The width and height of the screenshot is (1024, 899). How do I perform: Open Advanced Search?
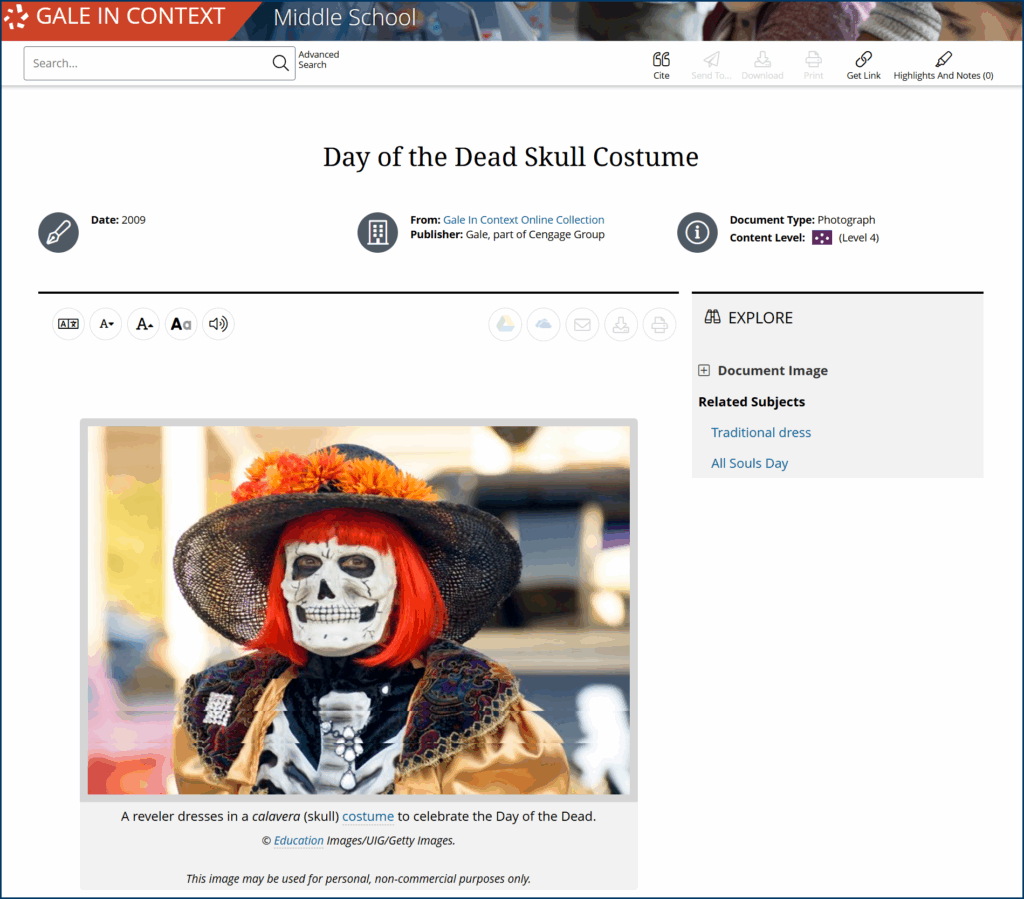coord(318,60)
